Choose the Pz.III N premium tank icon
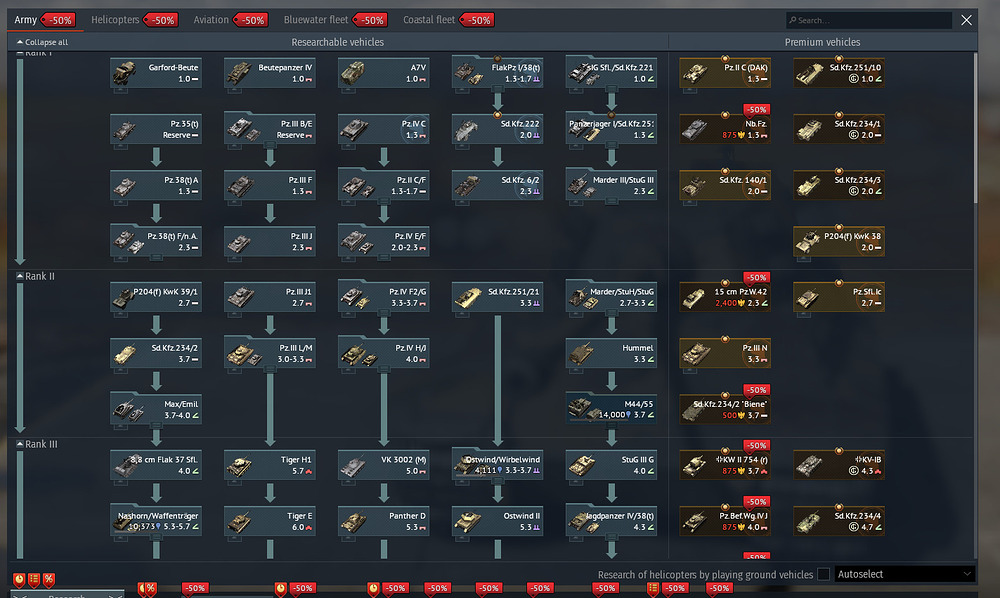The height and width of the screenshot is (598, 1000). click(694, 353)
